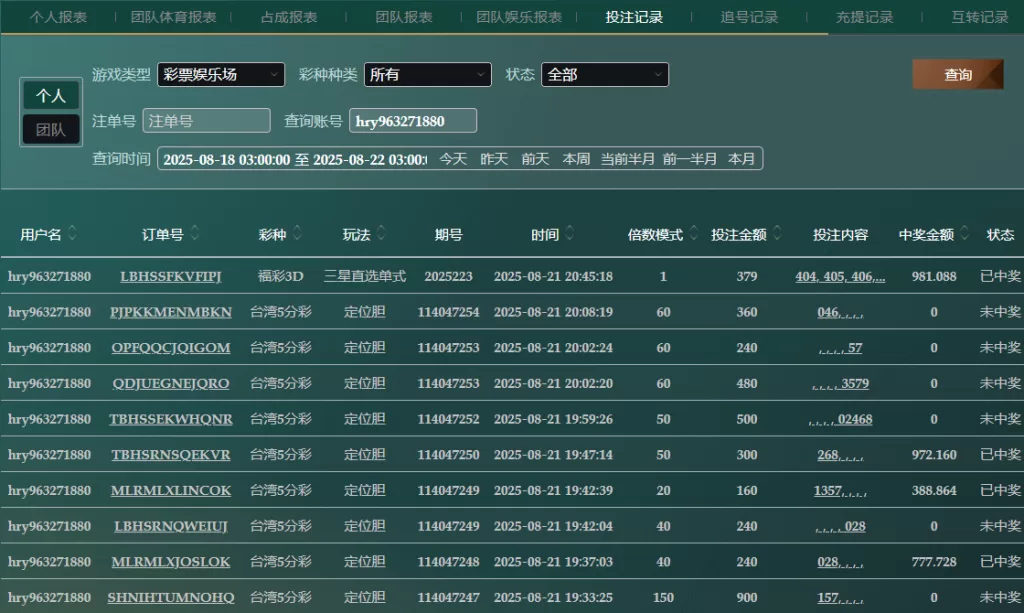Open the 彩种种类 dropdown 所有
This screenshot has height=613, width=1024.
point(428,74)
